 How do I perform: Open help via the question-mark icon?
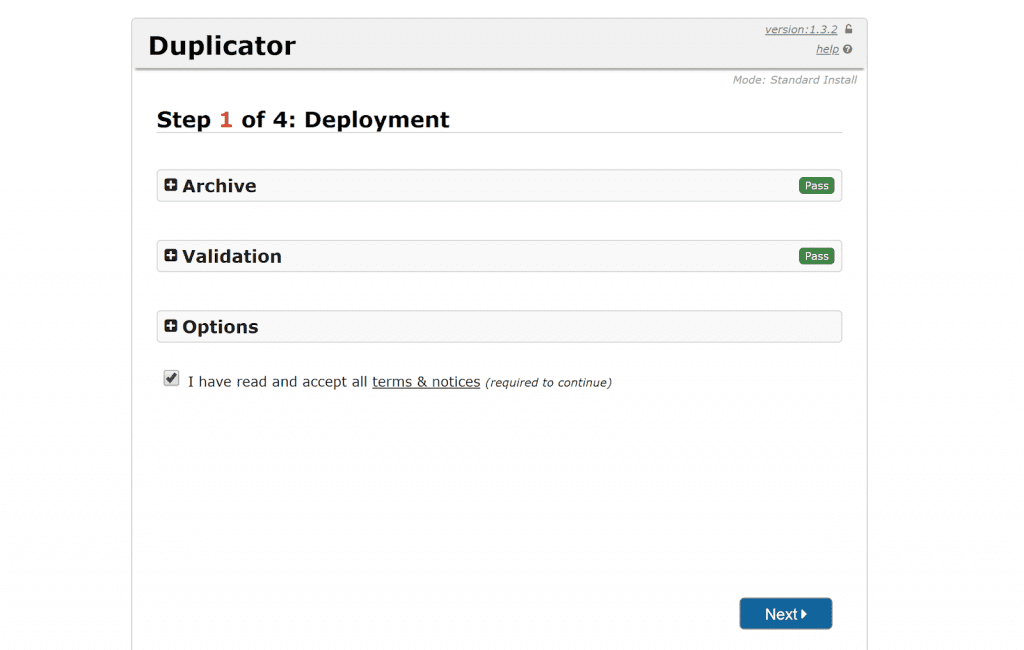tap(848, 49)
